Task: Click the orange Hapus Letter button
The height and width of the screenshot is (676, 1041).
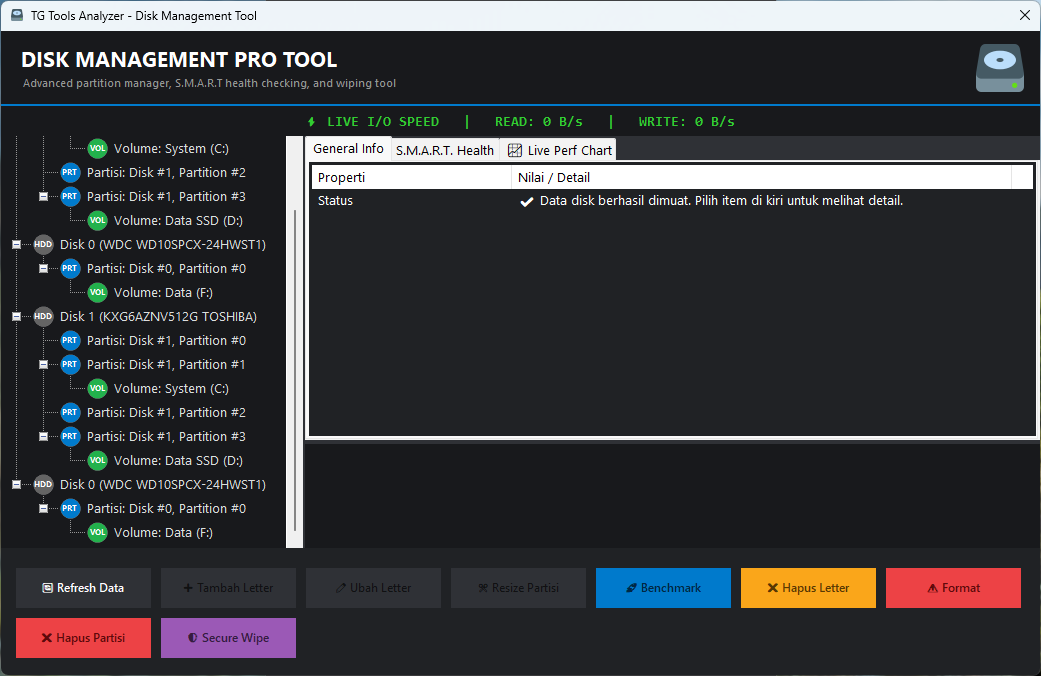Action: tap(808, 588)
